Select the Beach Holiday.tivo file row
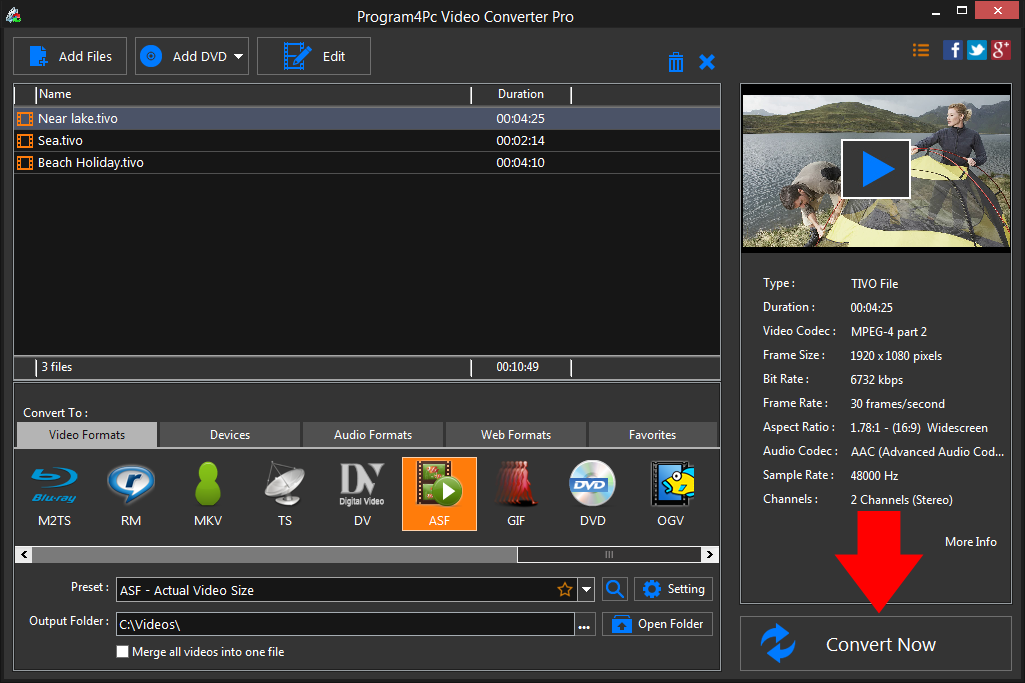1025x683 pixels. point(367,163)
